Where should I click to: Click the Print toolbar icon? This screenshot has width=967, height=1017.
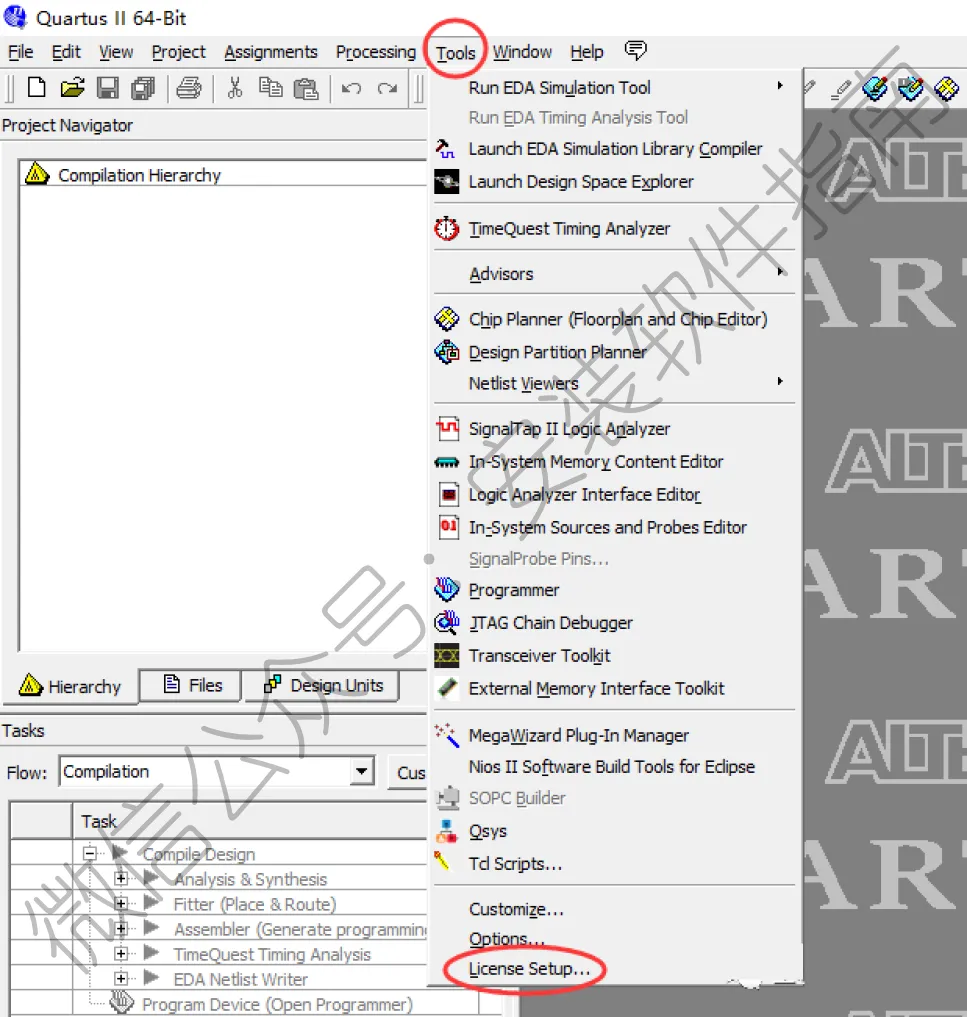pos(189,88)
